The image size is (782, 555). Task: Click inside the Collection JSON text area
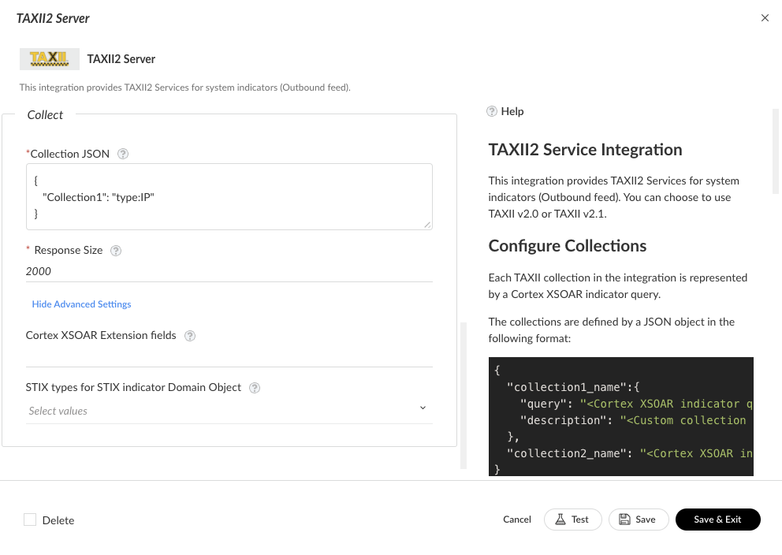click(229, 197)
